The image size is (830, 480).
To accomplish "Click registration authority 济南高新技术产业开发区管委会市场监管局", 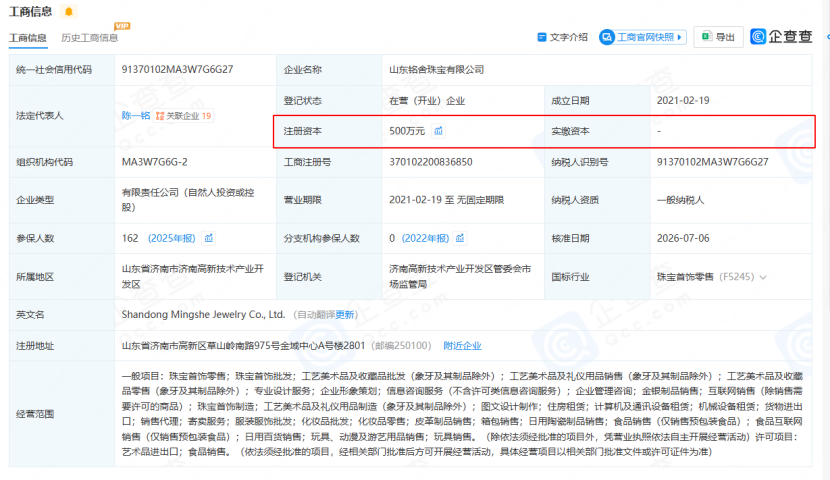I will coord(460,276).
